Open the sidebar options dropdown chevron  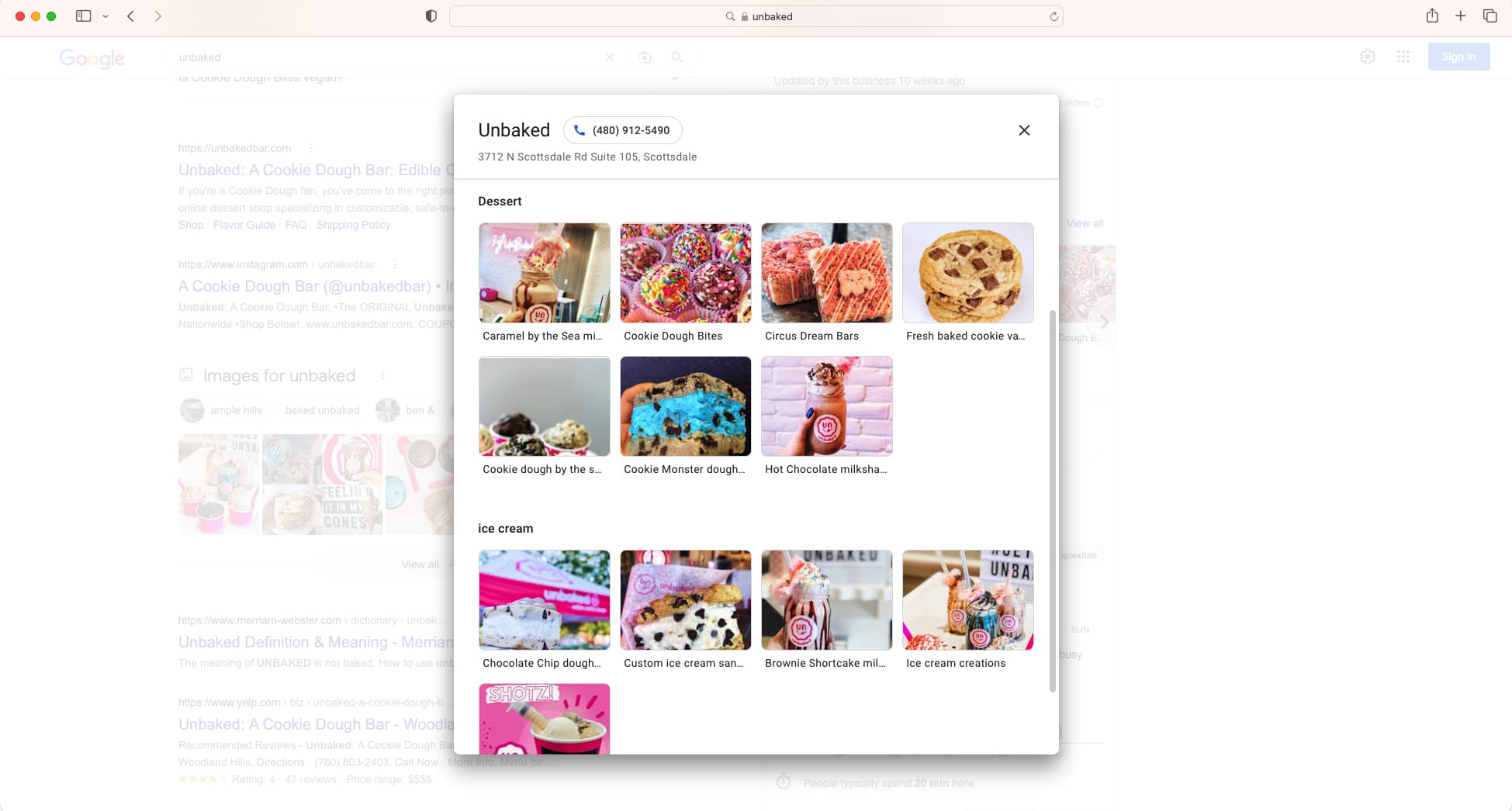(106, 16)
